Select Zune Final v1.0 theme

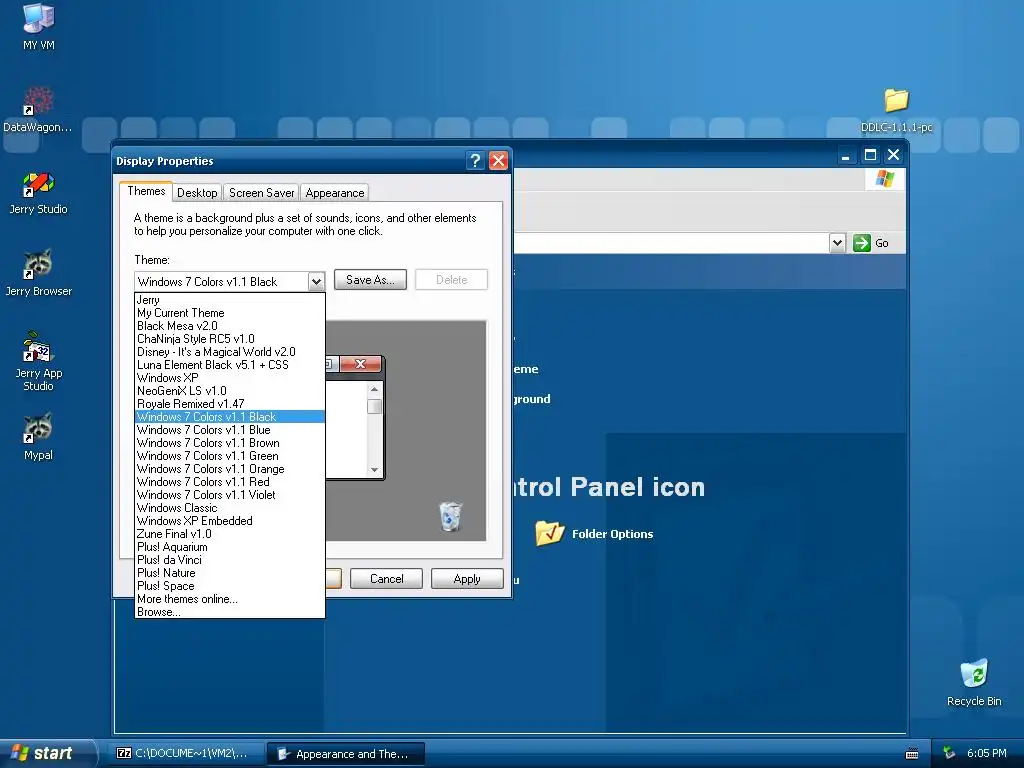click(230, 534)
